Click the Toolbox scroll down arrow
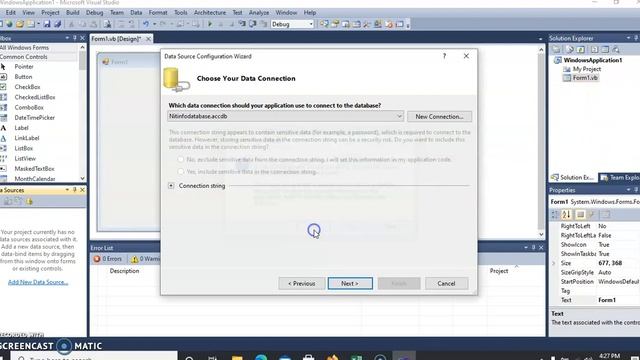The height and width of the screenshot is (360, 640). pos(82,178)
